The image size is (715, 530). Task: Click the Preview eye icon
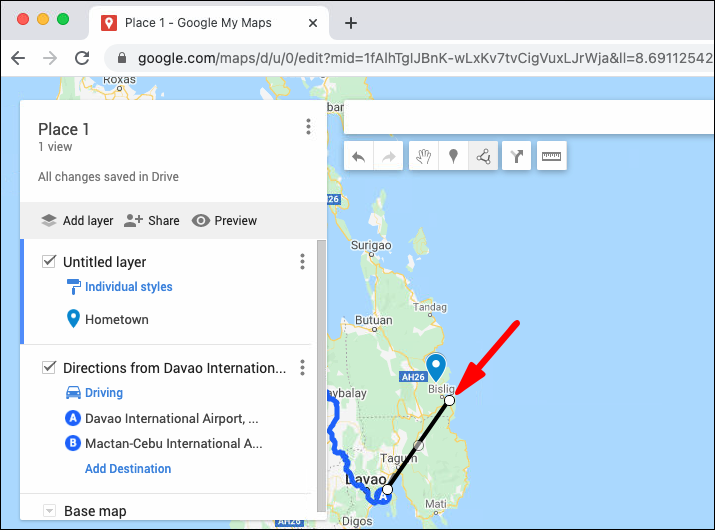pyautogui.click(x=201, y=220)
